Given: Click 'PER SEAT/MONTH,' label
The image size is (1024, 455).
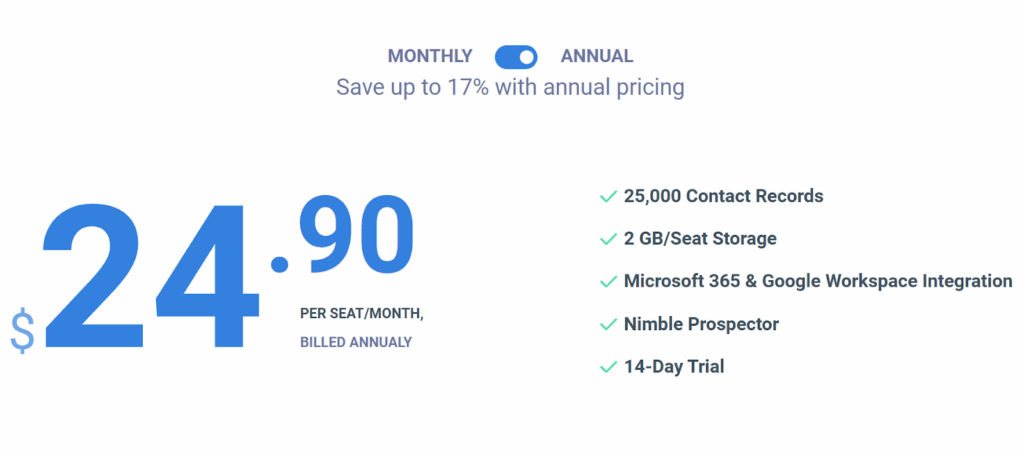Looking at the screenshot, I should [361, 313].
